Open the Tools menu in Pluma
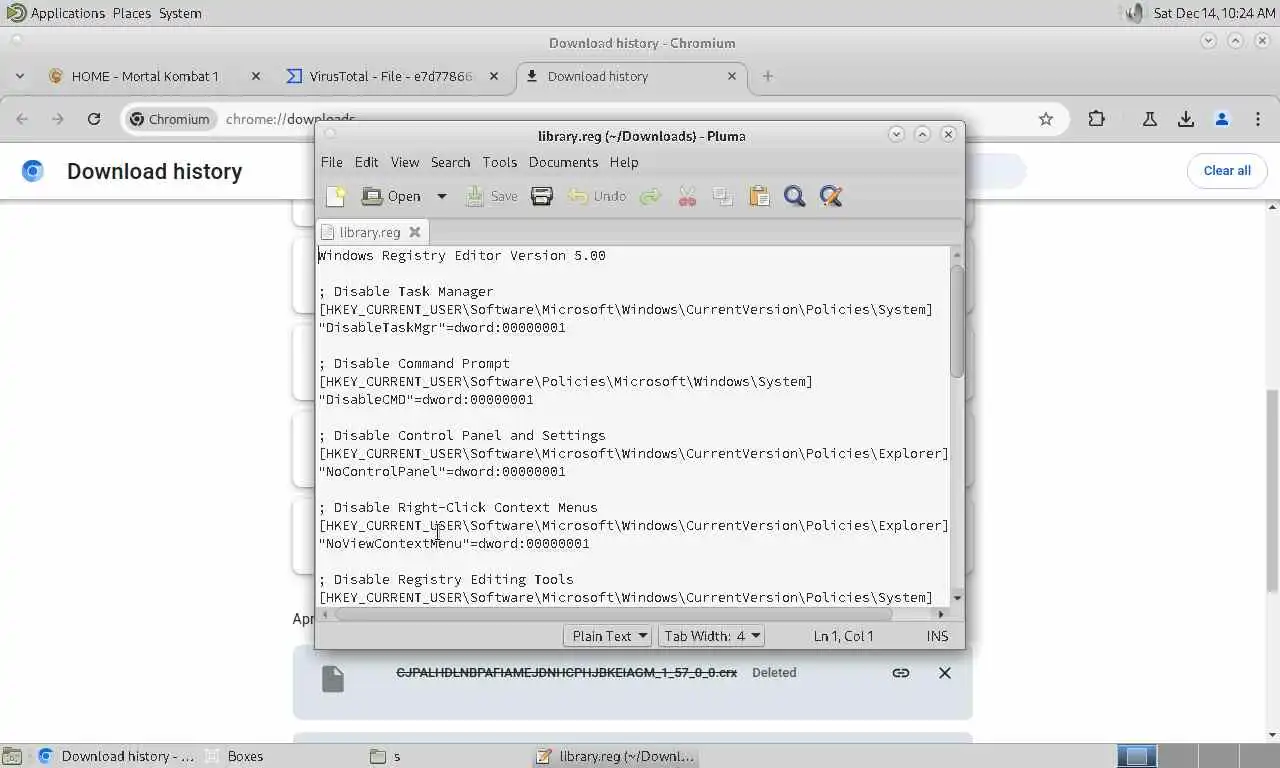The image size is (1280, 768). (500, 162)
